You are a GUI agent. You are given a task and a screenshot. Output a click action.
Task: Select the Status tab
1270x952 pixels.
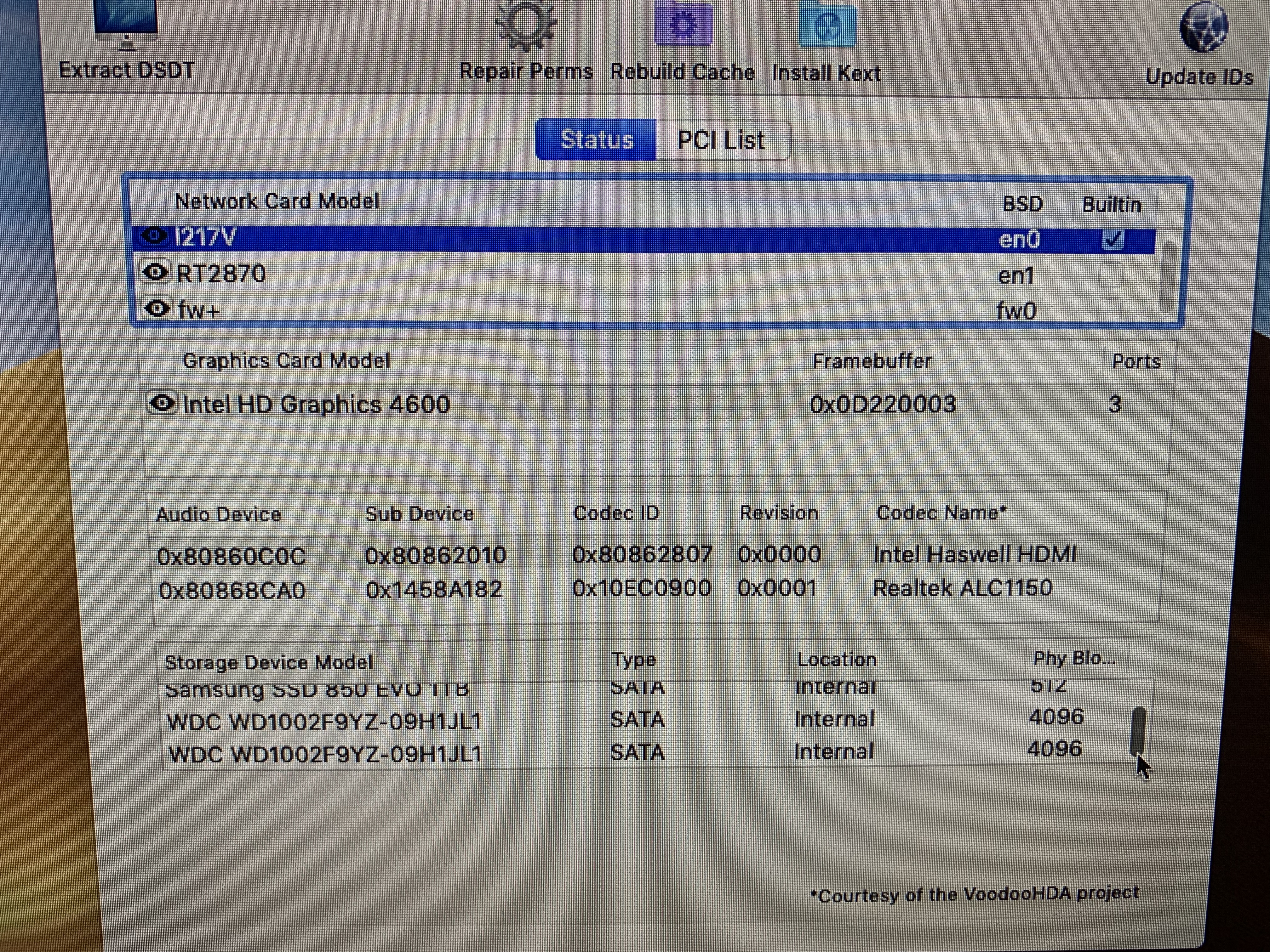(596, 139)
